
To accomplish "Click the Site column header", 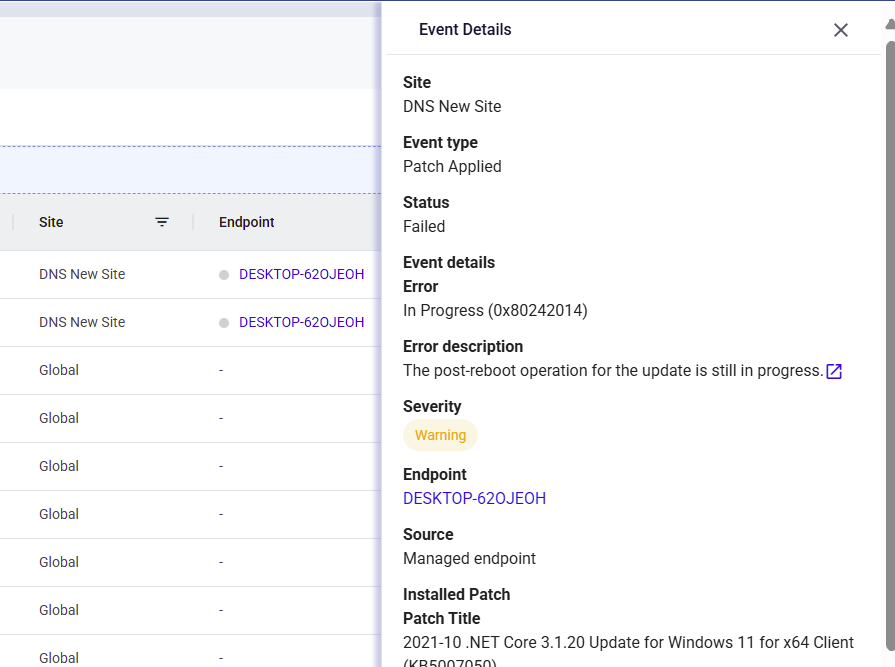I will (51, 222).
